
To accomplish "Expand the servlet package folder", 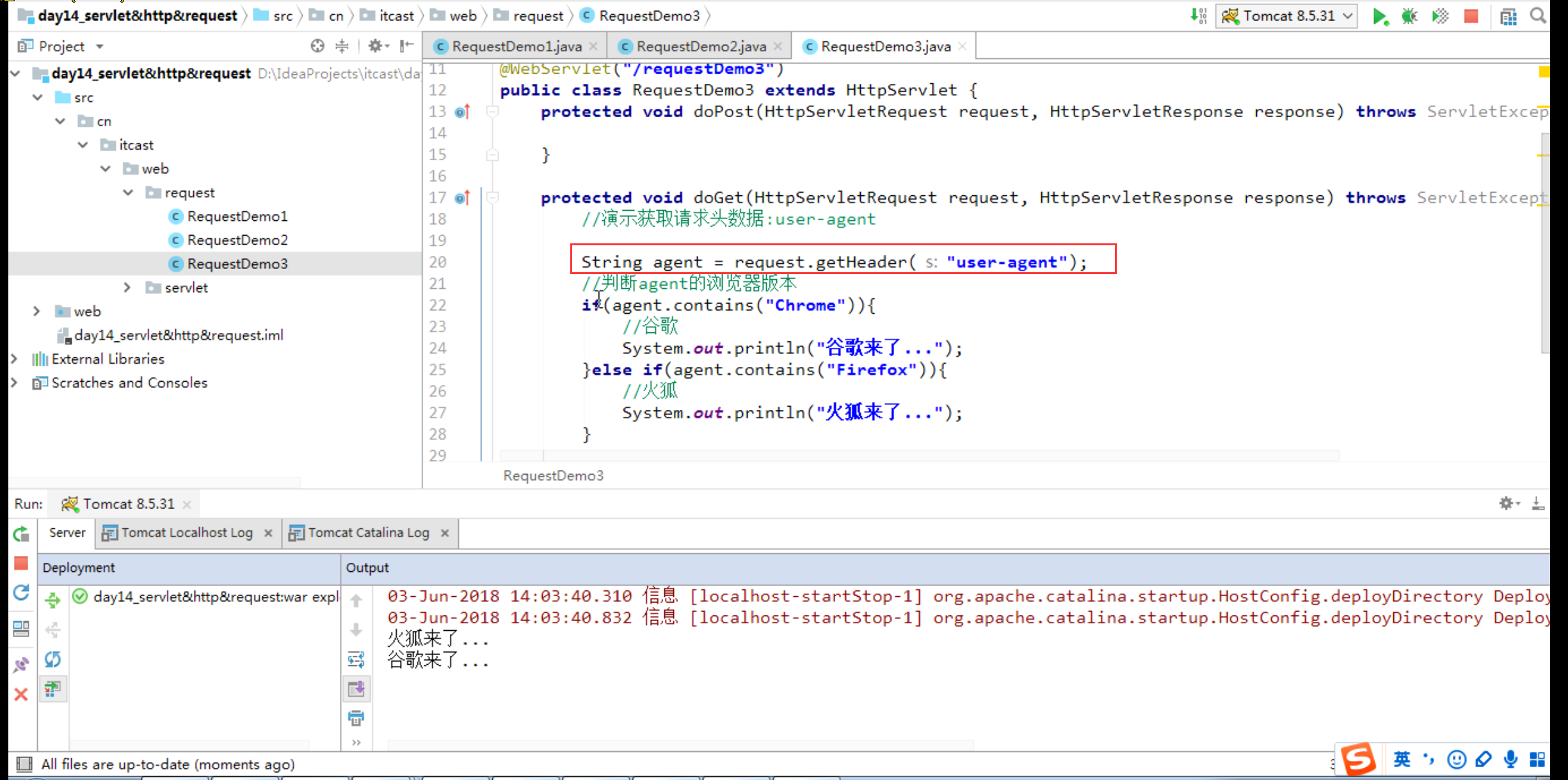I will pyautogui.click(x=127, y=288).
